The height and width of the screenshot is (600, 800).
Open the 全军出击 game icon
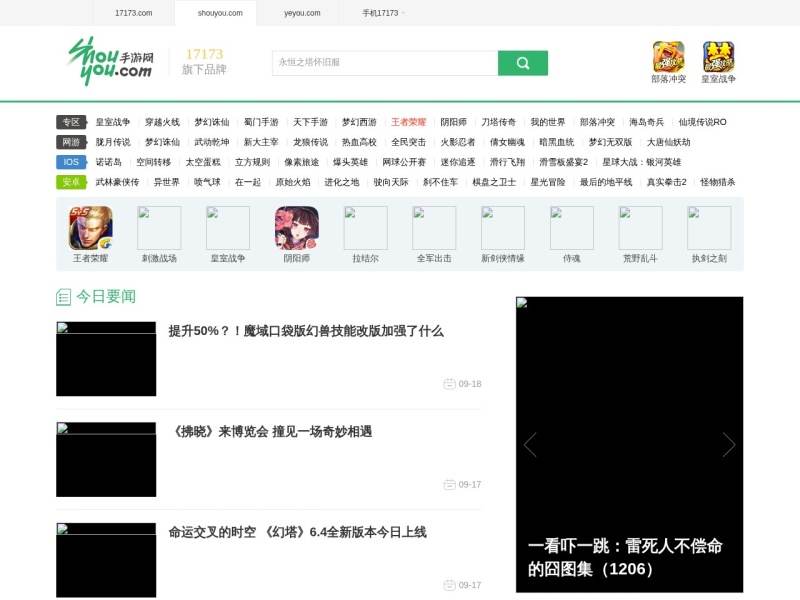pyautogui.click(x=434, y=228)
